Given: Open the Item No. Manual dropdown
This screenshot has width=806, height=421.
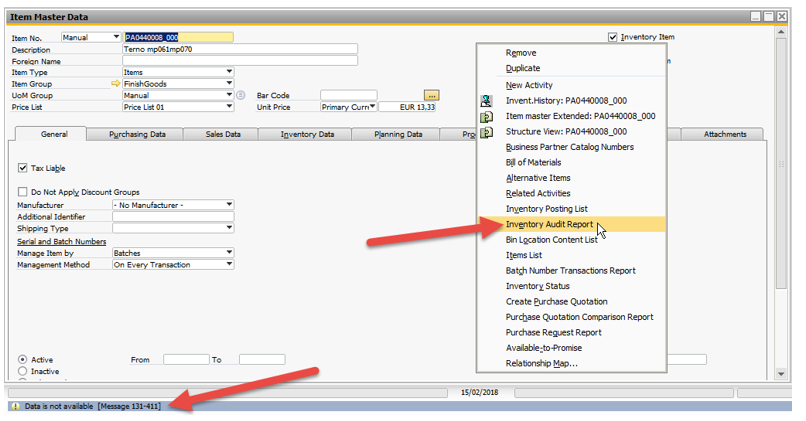Looking at the screenshot, I should point(116,37).
